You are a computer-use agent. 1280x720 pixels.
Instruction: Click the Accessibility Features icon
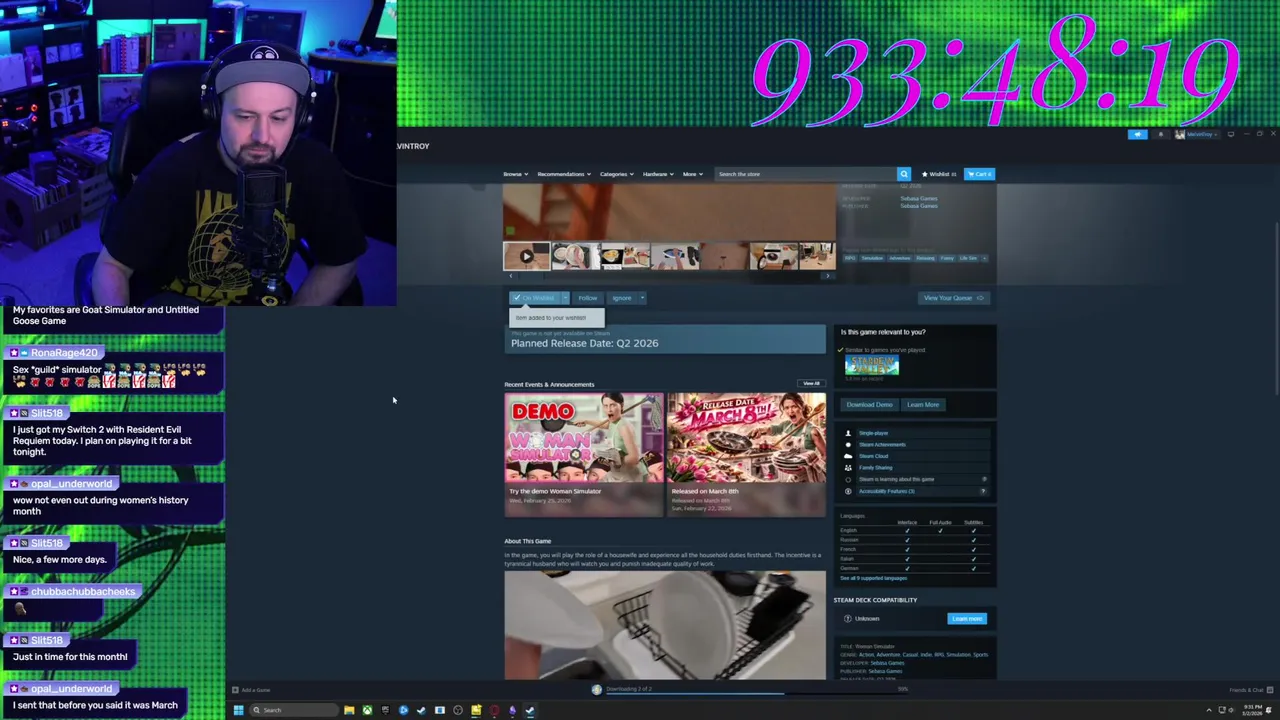(848, 491)
